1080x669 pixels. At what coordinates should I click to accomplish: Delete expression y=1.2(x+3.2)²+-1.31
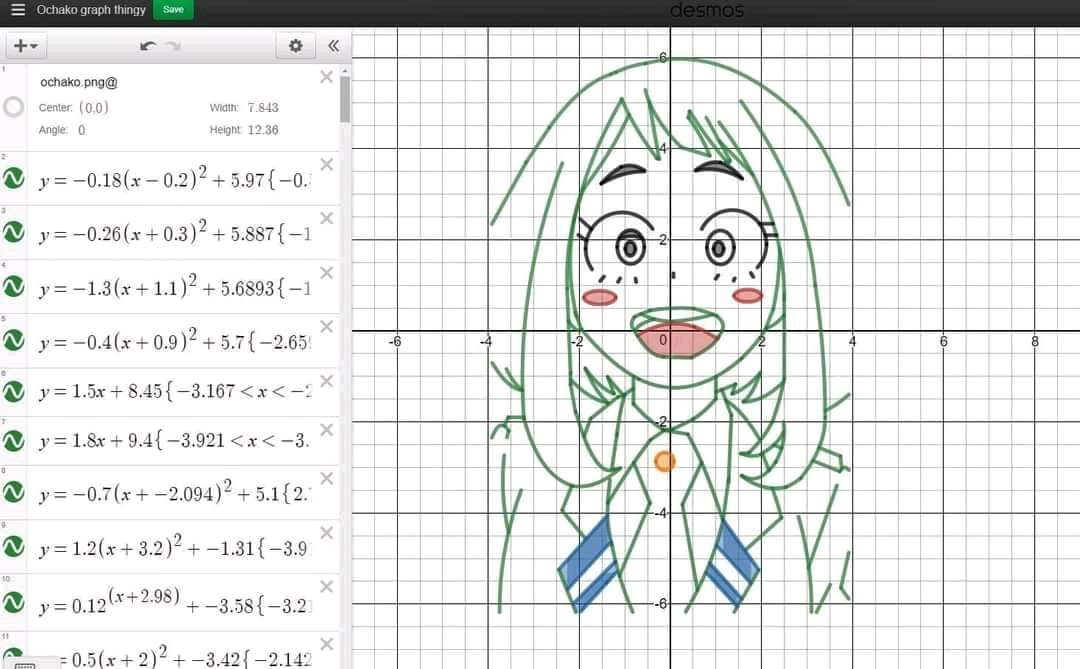(326, 533)
